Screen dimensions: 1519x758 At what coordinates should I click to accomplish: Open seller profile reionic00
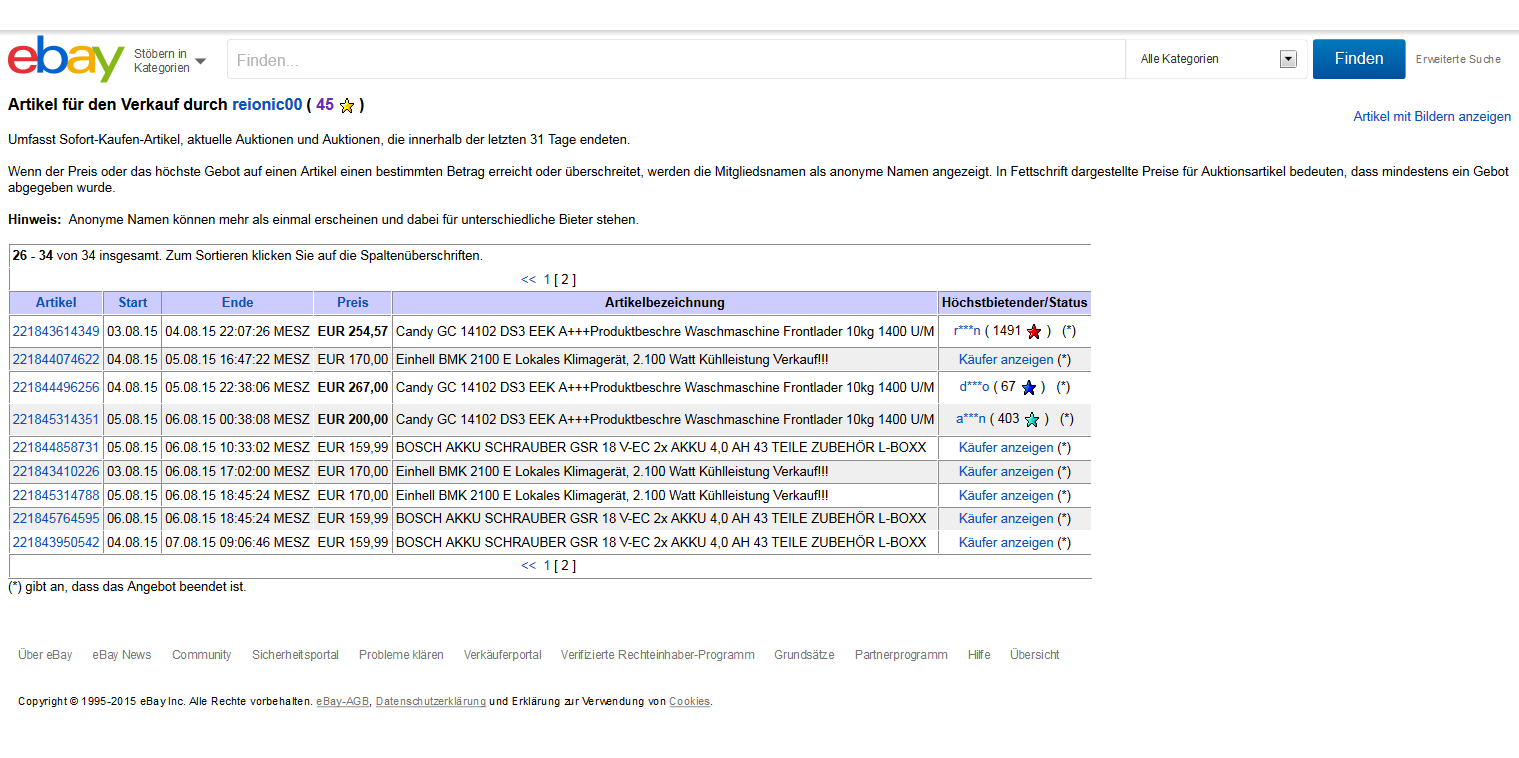tap(267, 104)
